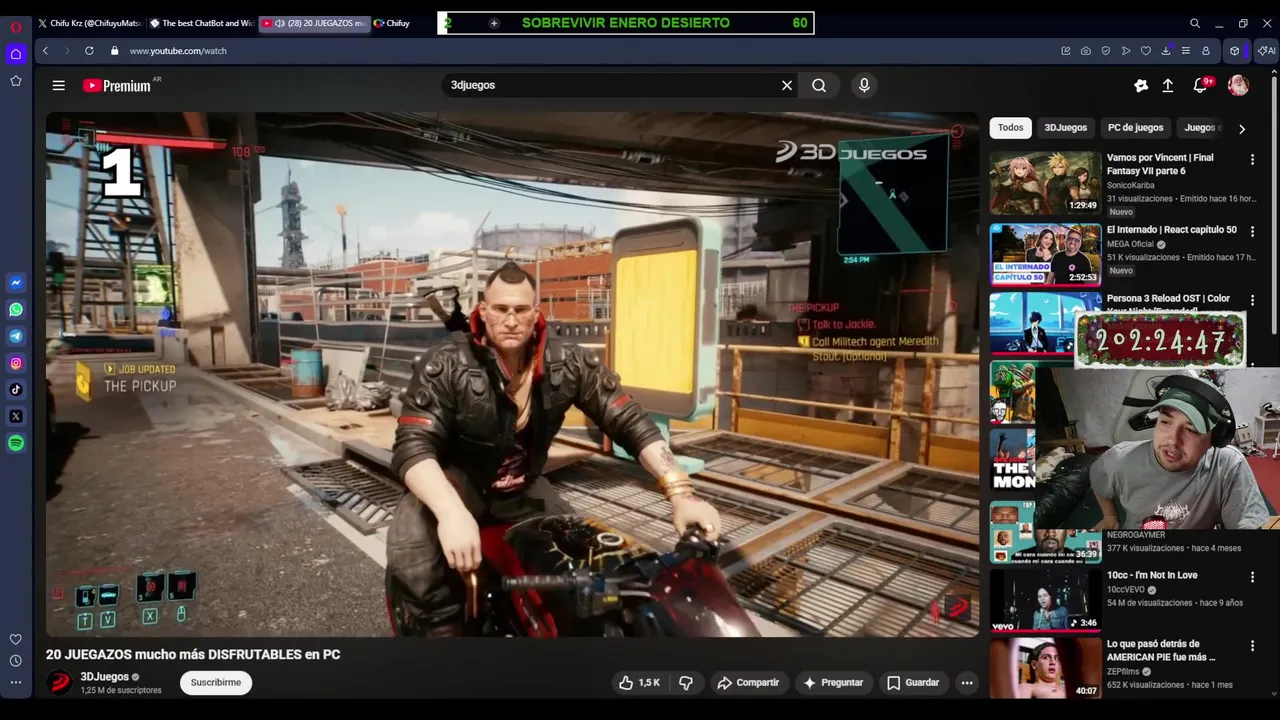Open the bookmarks star in Opera sidebar
Screen dimensions: 1280x720
16,81
